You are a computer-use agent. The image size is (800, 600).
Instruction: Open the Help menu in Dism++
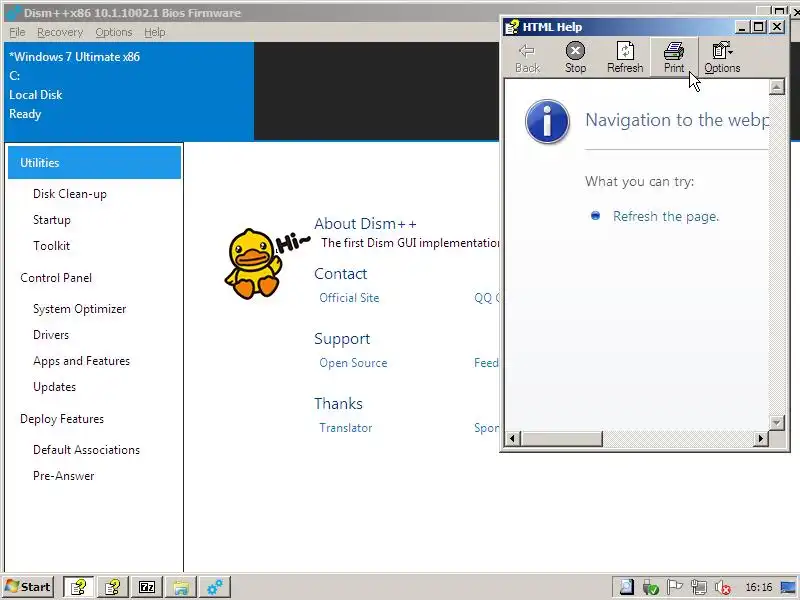[155, 32]
